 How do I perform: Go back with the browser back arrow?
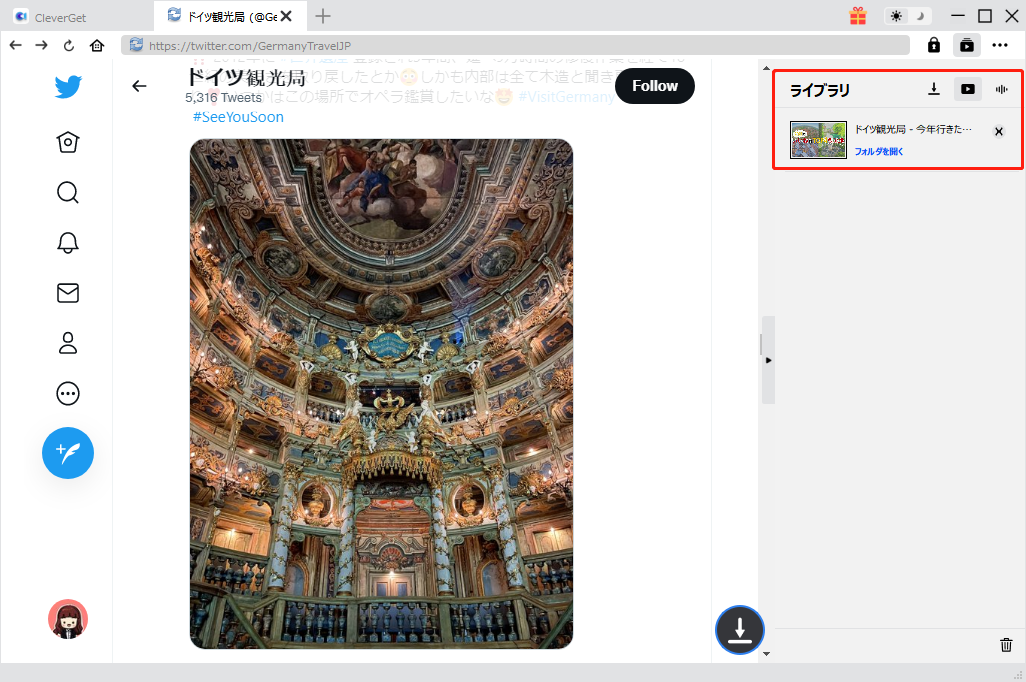click(x=16, y=45)
